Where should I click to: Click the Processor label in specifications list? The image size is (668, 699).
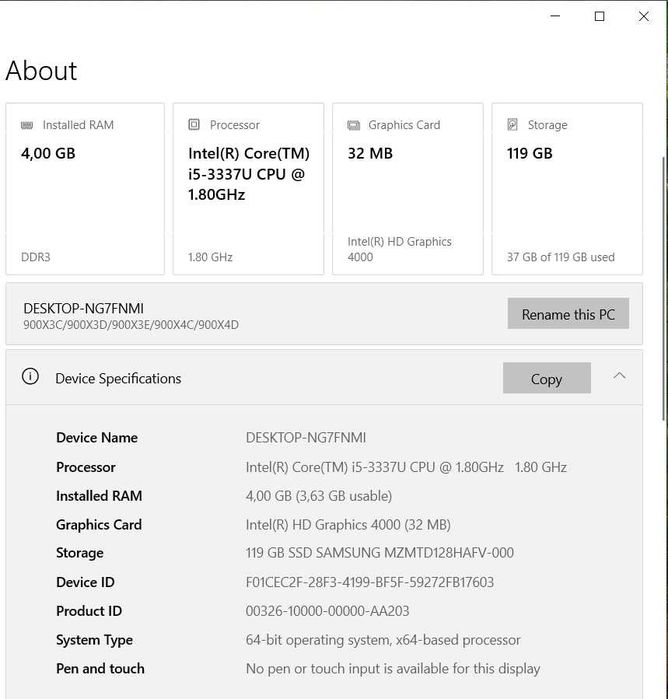[x=86, y=467]
